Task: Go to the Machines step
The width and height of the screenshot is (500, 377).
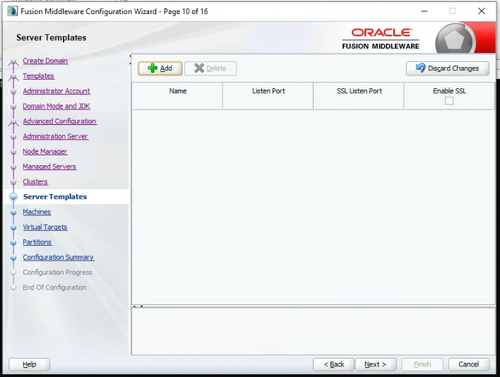Action: (x=37, y=212)
